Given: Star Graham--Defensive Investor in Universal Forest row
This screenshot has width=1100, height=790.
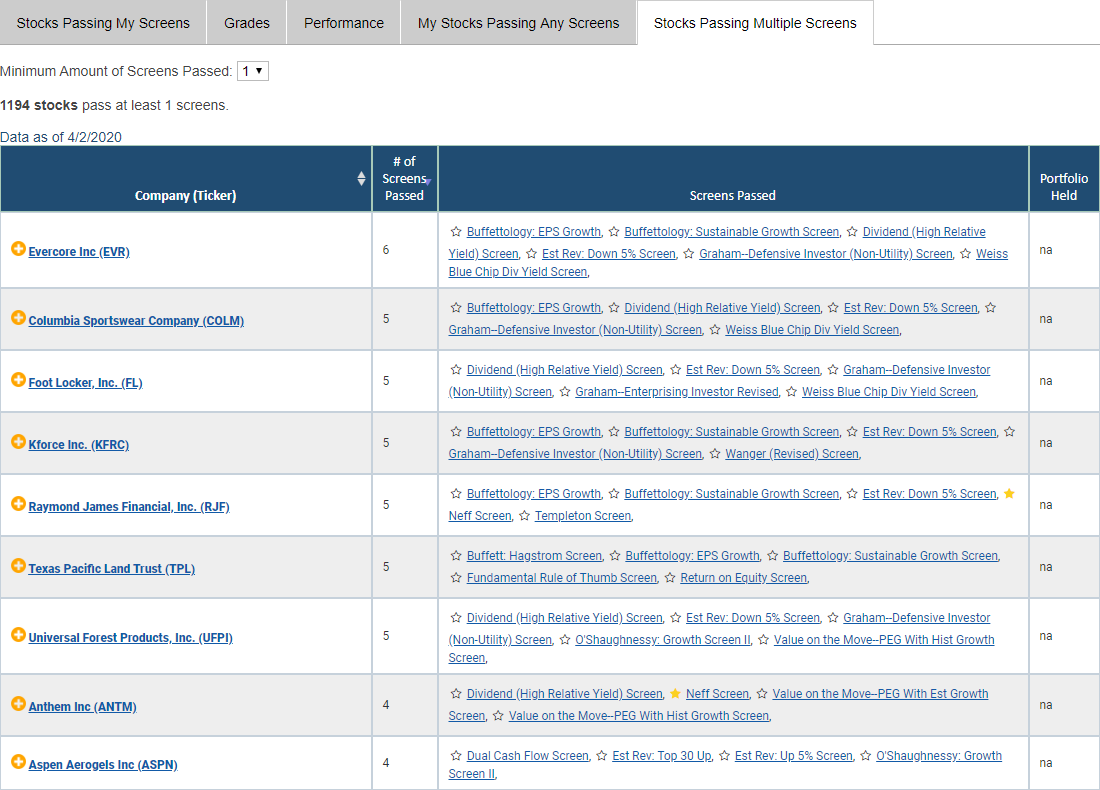Looking at the screenshot, I should pos(833,618).
